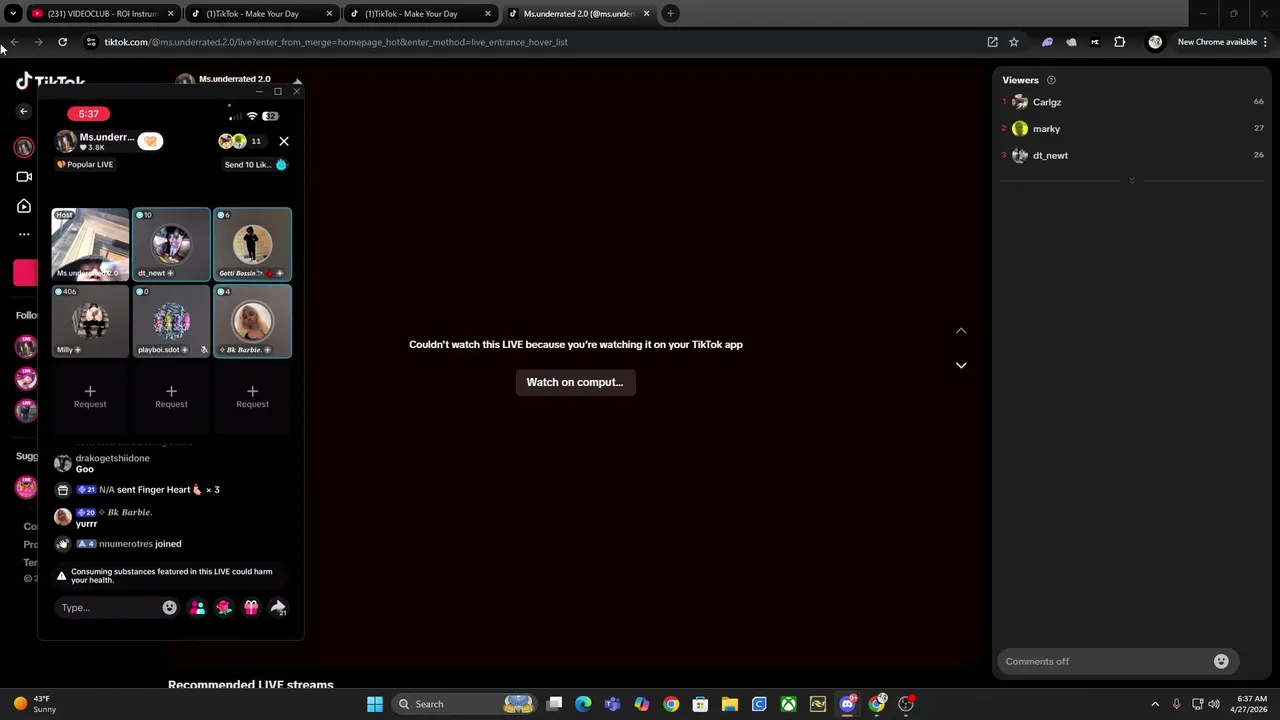
Task: Open the Viewers help question icon
Action: (1051, 80)
